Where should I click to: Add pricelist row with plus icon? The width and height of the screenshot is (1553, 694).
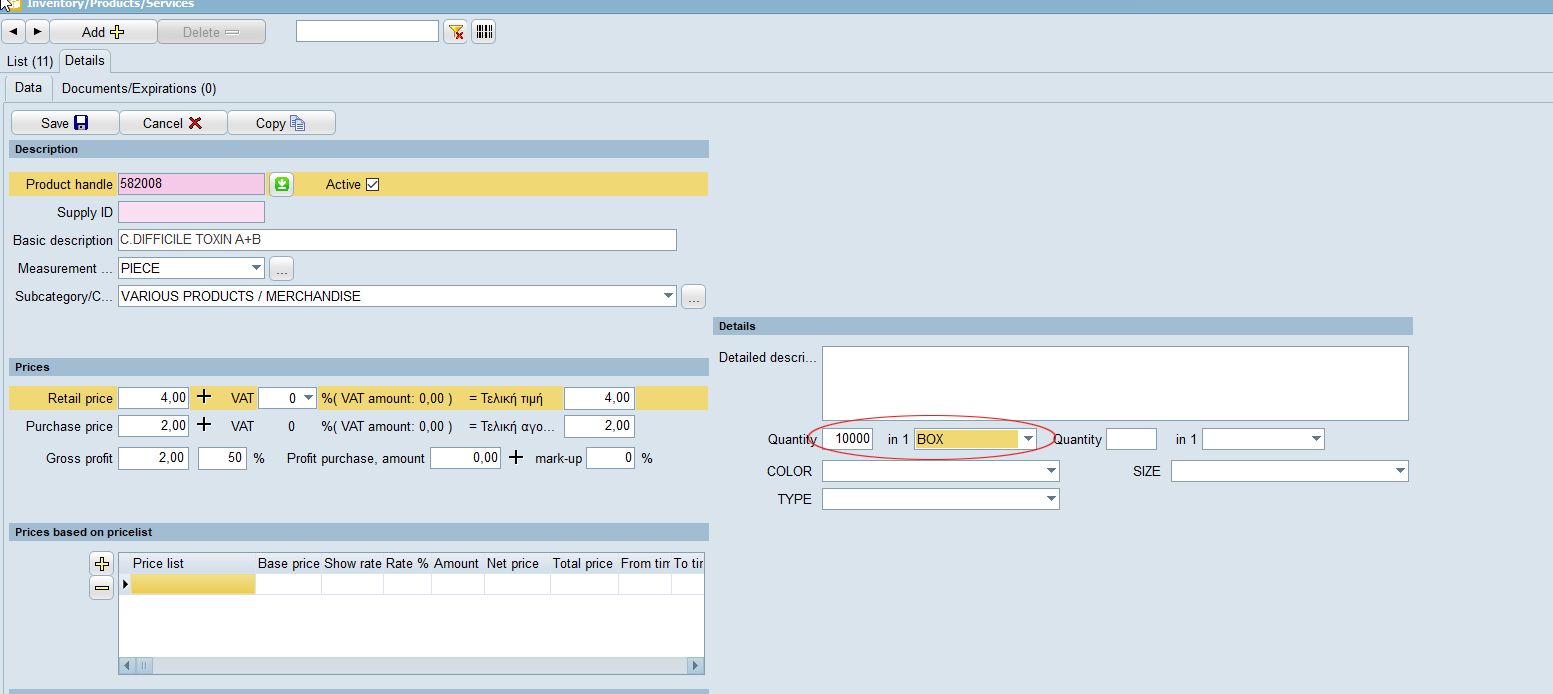click(x=101, y=564)
